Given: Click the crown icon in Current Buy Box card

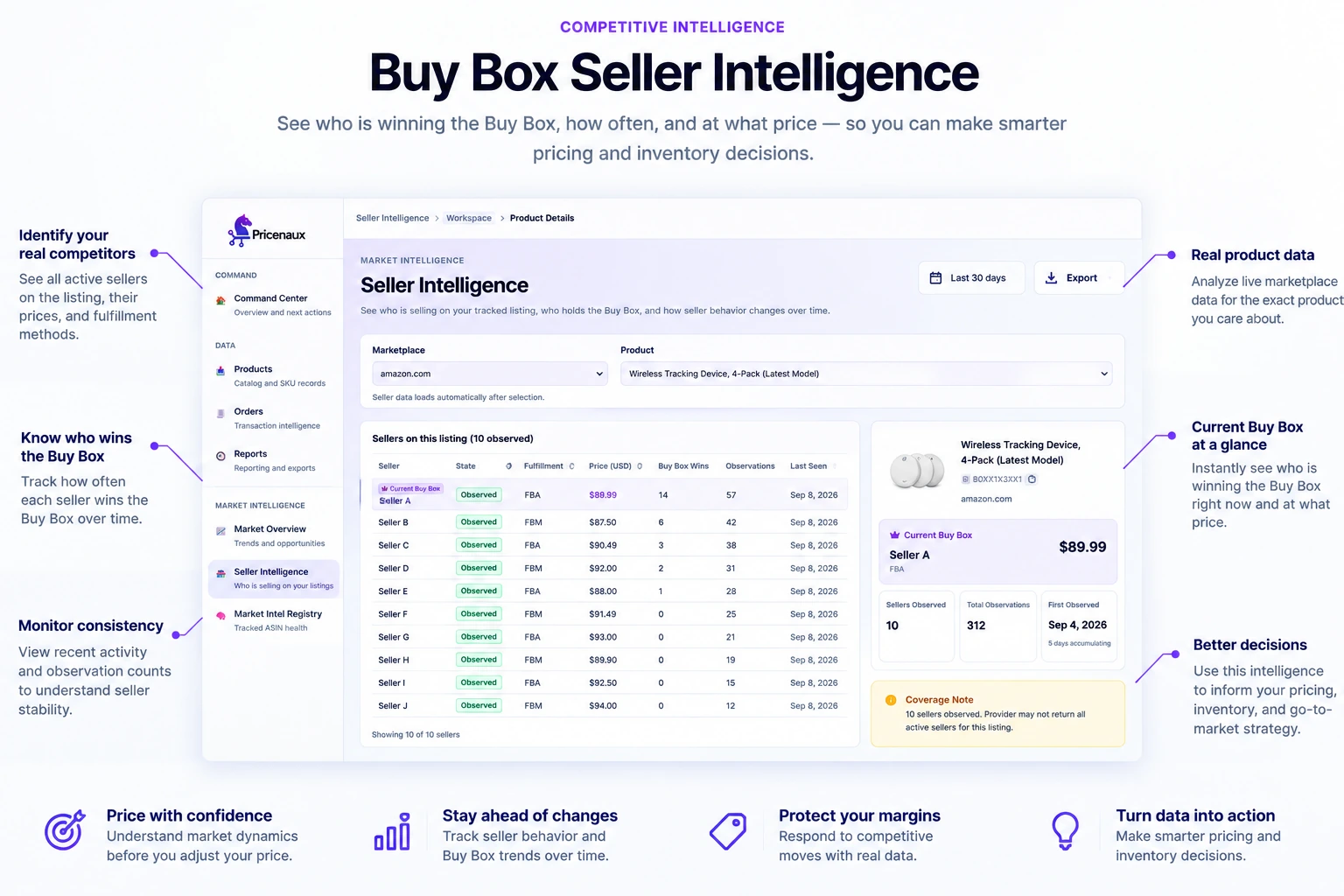Looking at the screenshot, I should [x=894, y=535].
